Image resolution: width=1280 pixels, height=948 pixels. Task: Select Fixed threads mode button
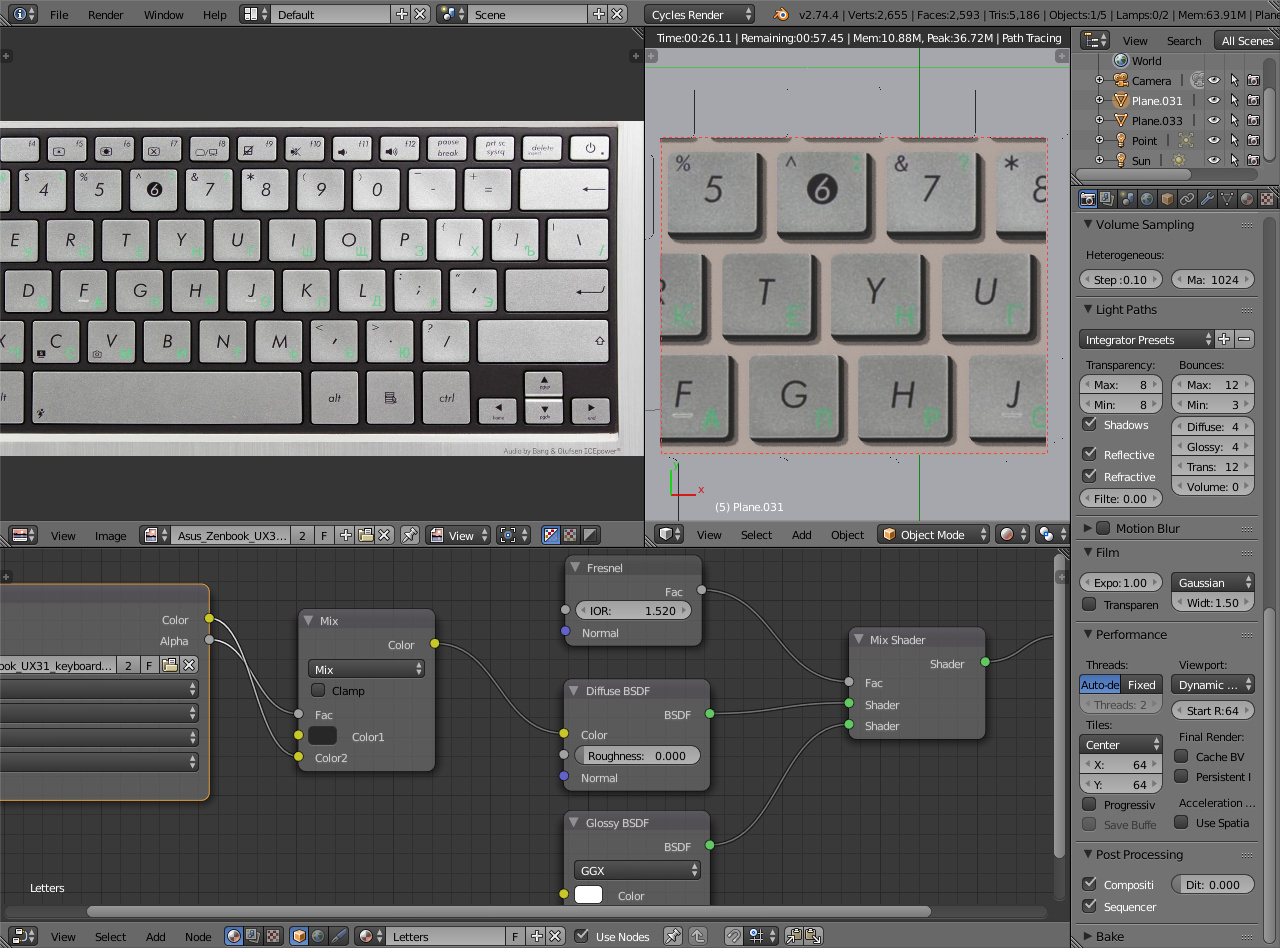pyautogui.click(x=1141, y=685)
